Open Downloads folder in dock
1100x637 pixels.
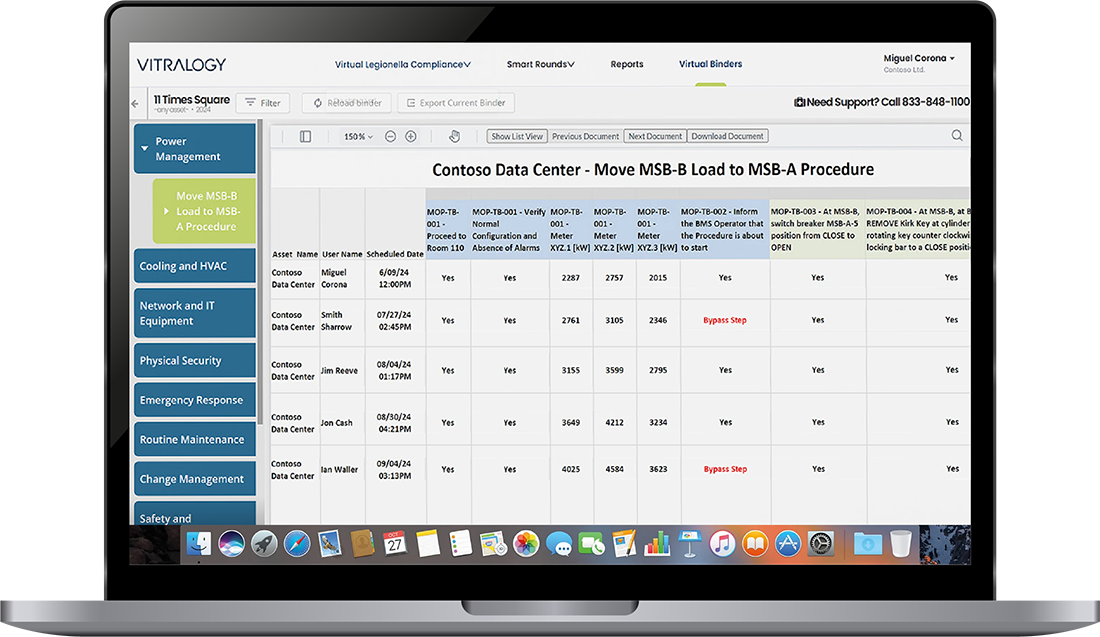[x=868, y=544]
